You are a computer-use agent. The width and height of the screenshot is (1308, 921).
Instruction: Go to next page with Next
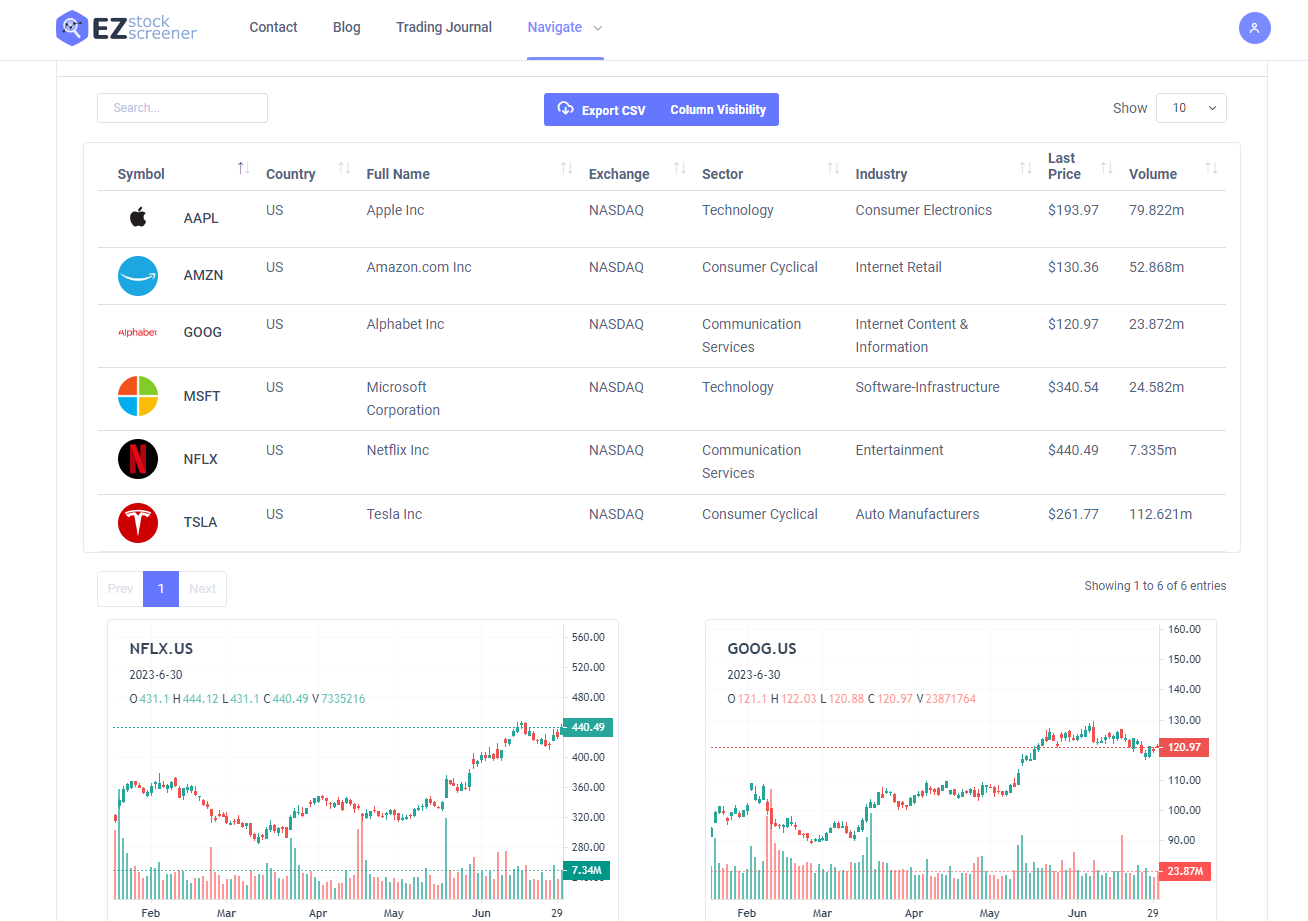(203, 589)
